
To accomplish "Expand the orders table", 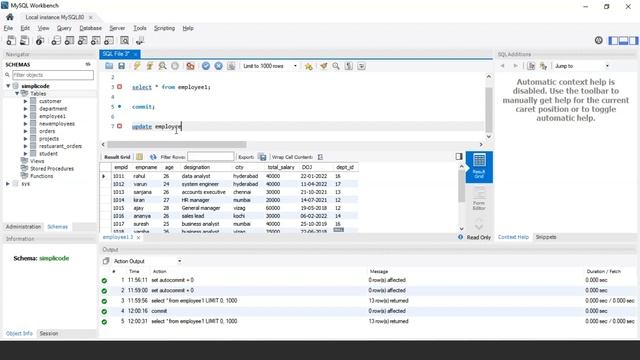I will point(25,131).
